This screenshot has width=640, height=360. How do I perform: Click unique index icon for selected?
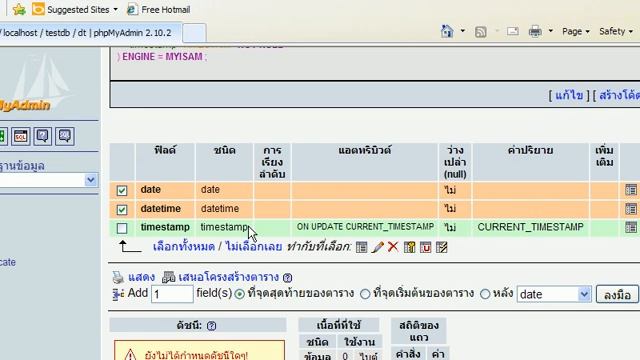[426, 247]
